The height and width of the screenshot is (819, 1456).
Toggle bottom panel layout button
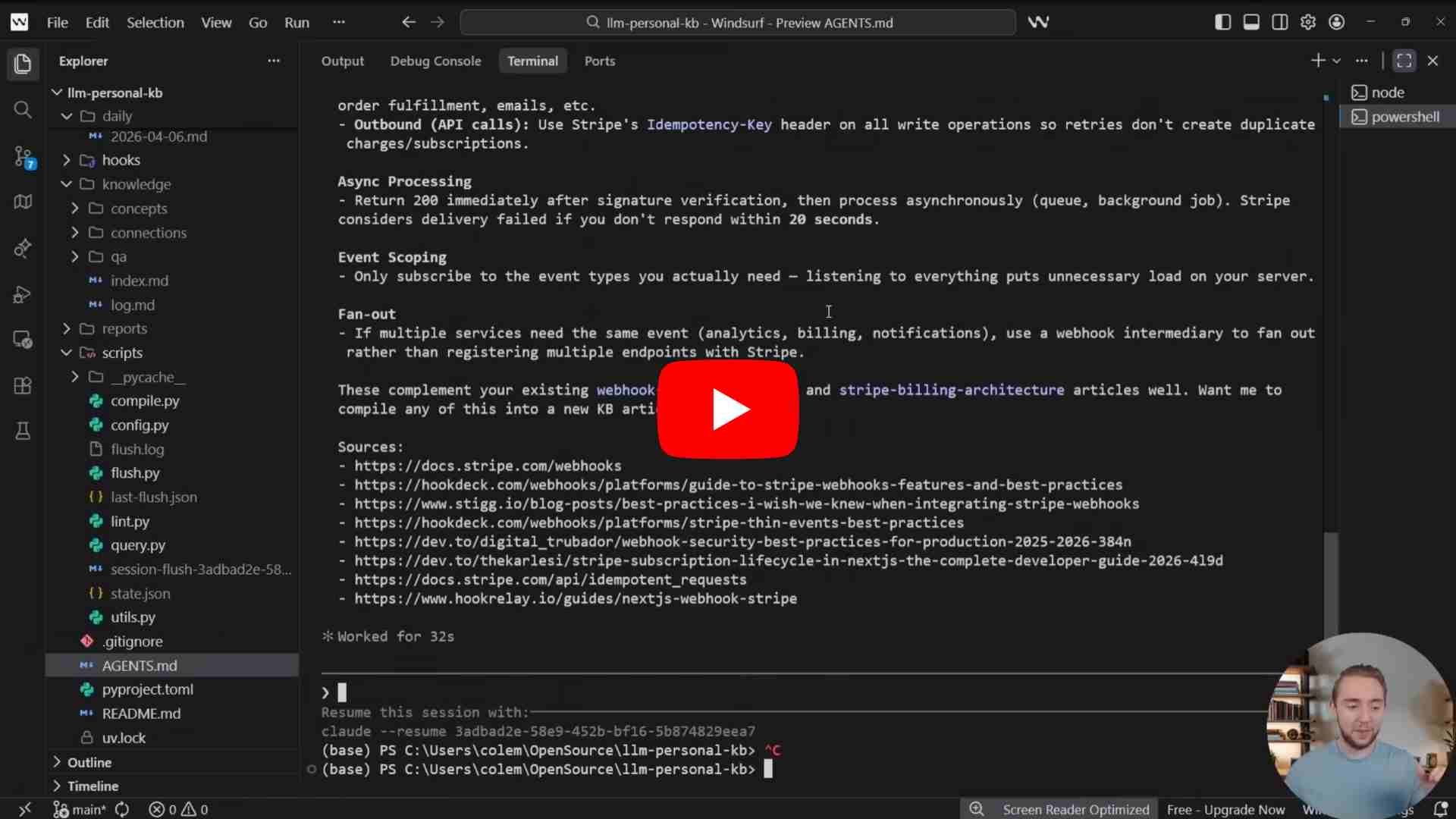(x=1251, y=22)
